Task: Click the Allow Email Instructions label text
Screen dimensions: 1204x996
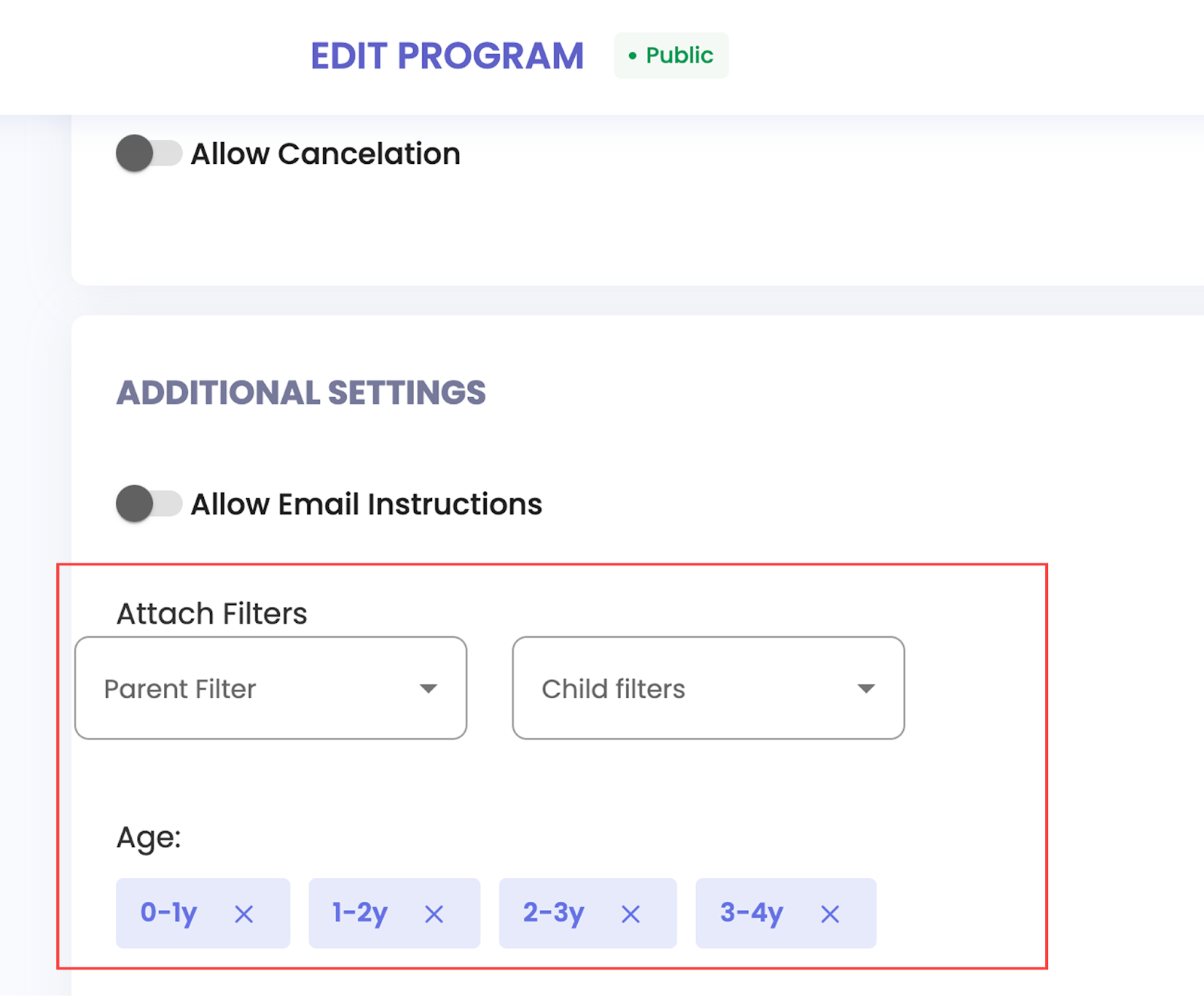Action: [x=366, y=504]
